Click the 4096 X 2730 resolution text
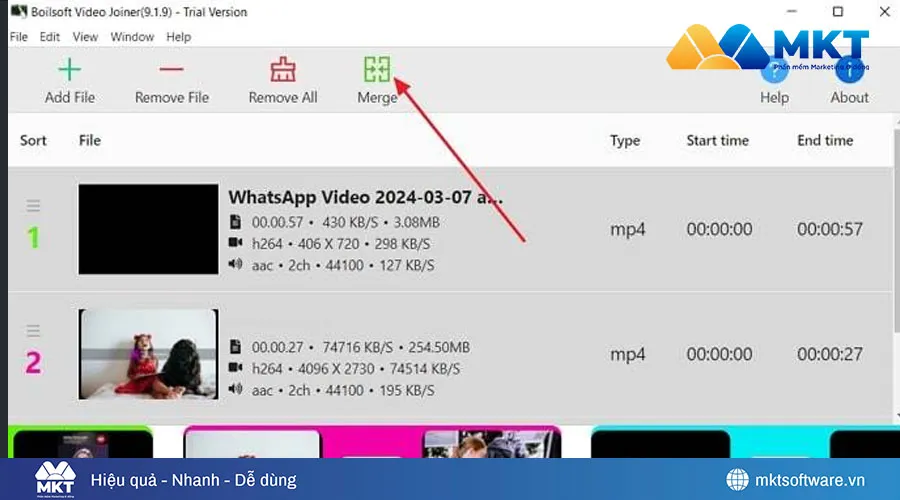 point(336,369)
